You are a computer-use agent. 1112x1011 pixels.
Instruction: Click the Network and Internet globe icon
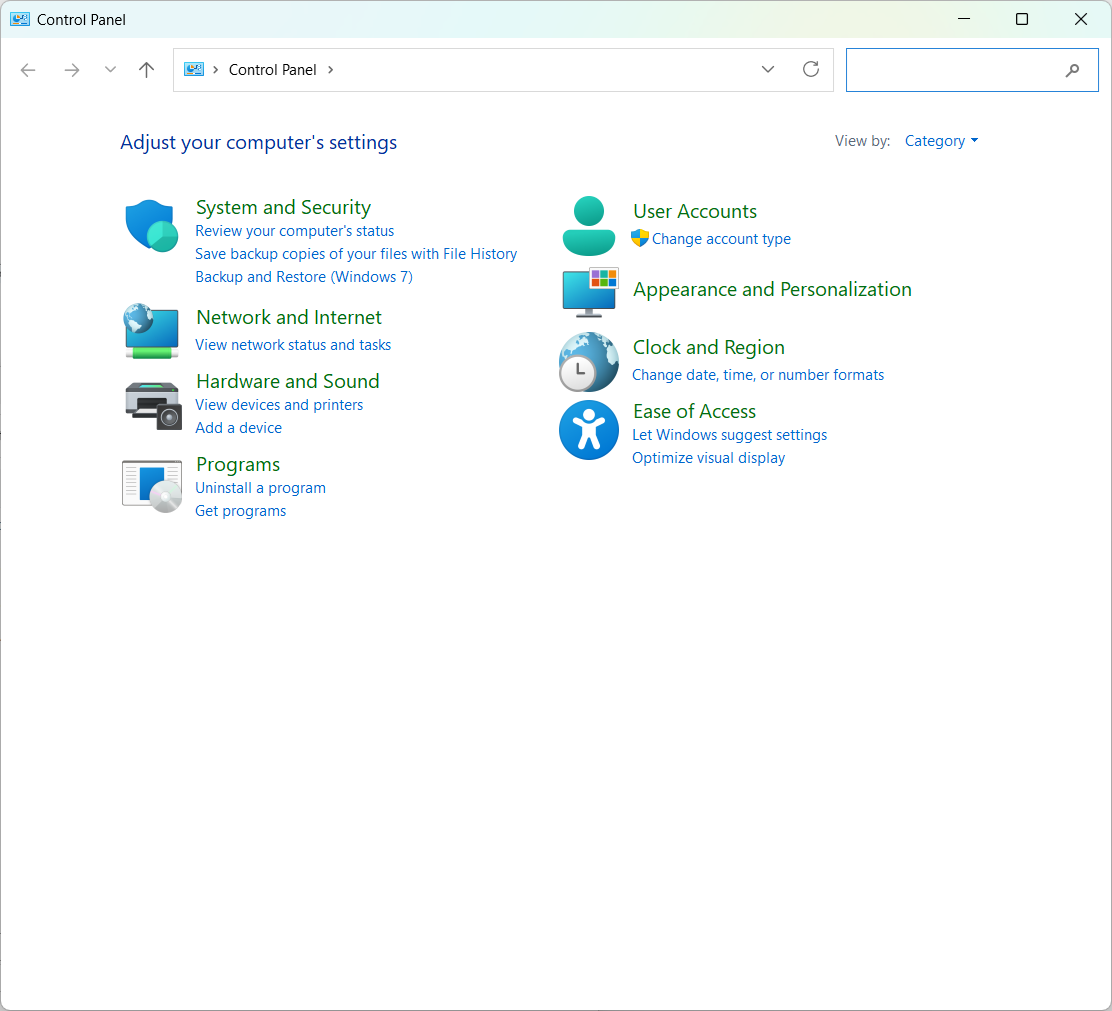point(151,332)
